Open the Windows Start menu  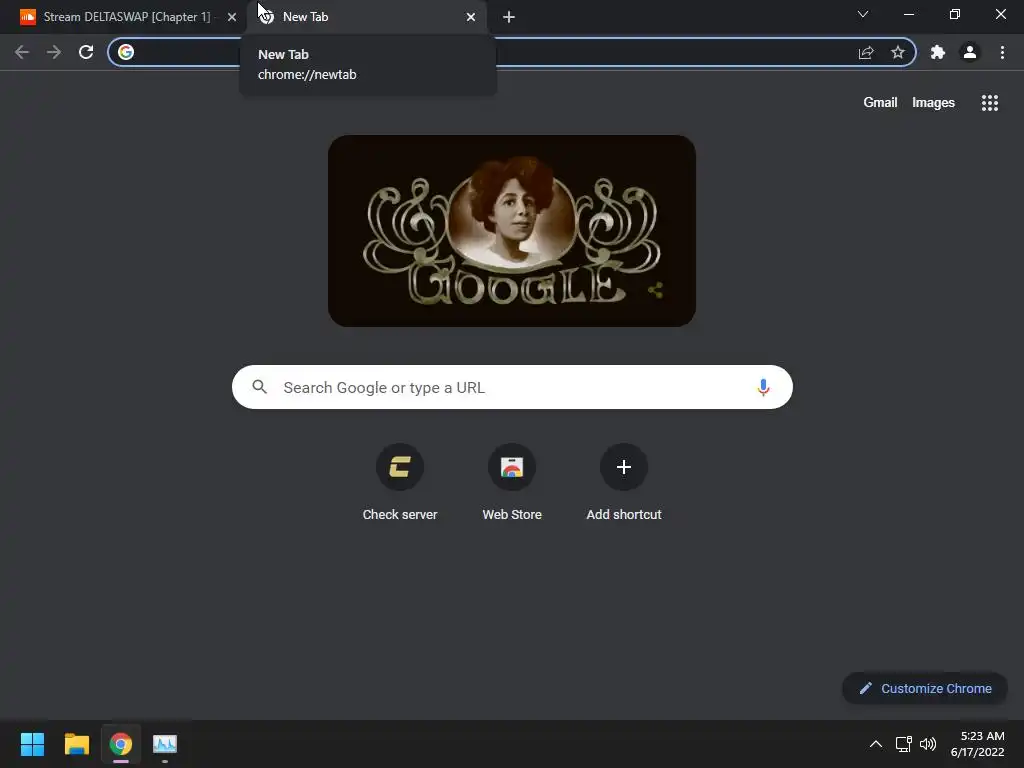pos(32,744)
